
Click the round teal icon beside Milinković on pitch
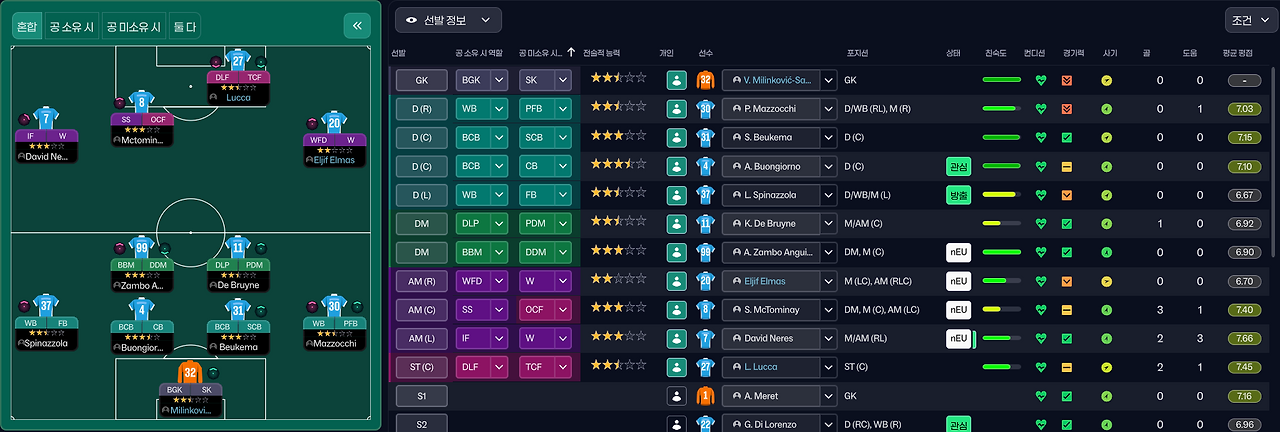click(x=213, y=373)
